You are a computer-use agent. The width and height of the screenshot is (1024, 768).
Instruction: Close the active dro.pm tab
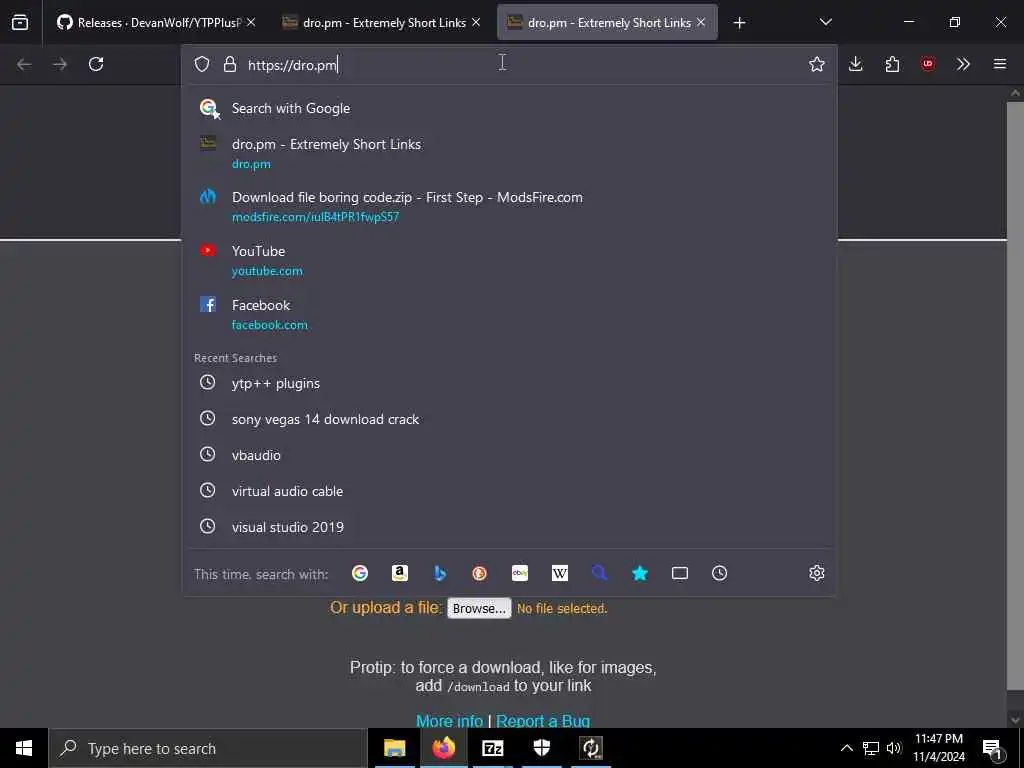[701, 22]
